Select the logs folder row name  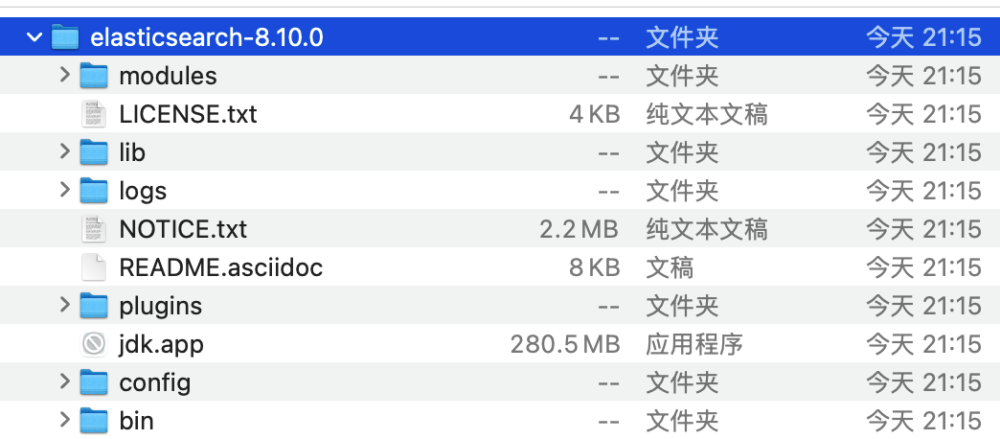coord(142,190)
